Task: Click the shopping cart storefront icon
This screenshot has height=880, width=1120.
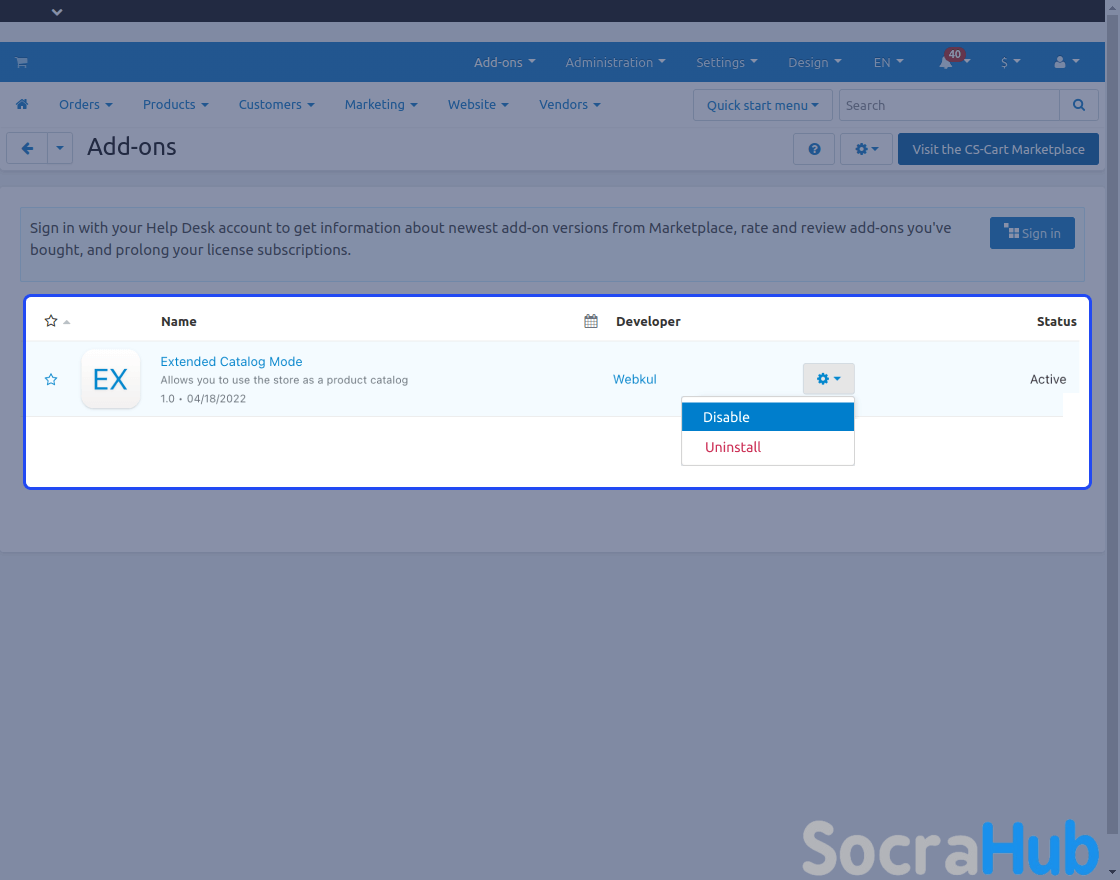Action: pos(21,62)
